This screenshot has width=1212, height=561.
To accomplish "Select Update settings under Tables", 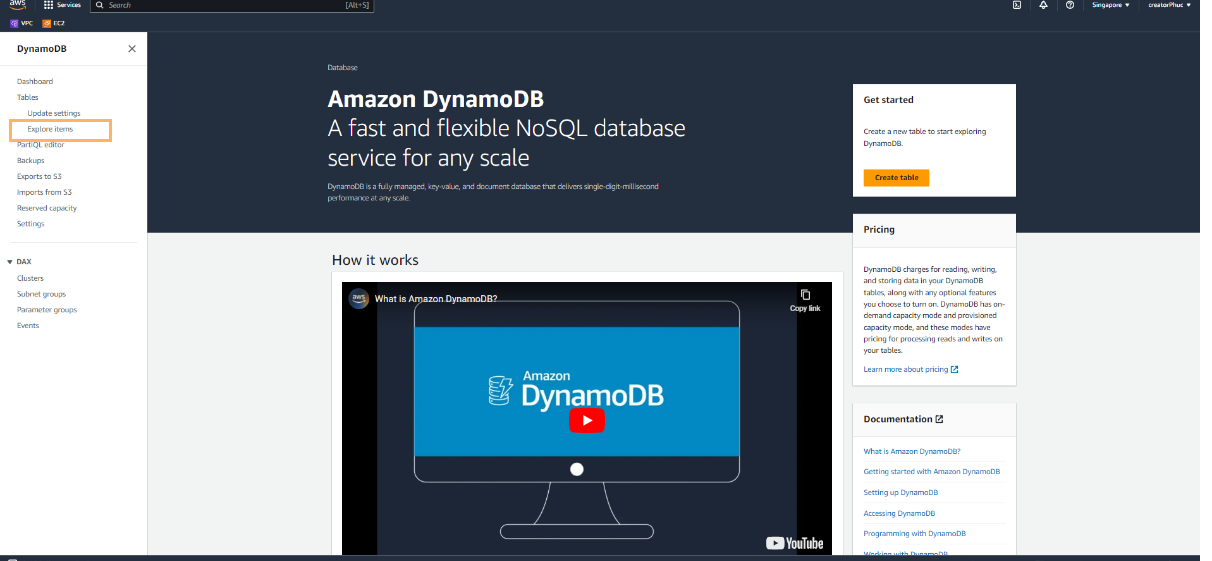I will tap(54, 113).
